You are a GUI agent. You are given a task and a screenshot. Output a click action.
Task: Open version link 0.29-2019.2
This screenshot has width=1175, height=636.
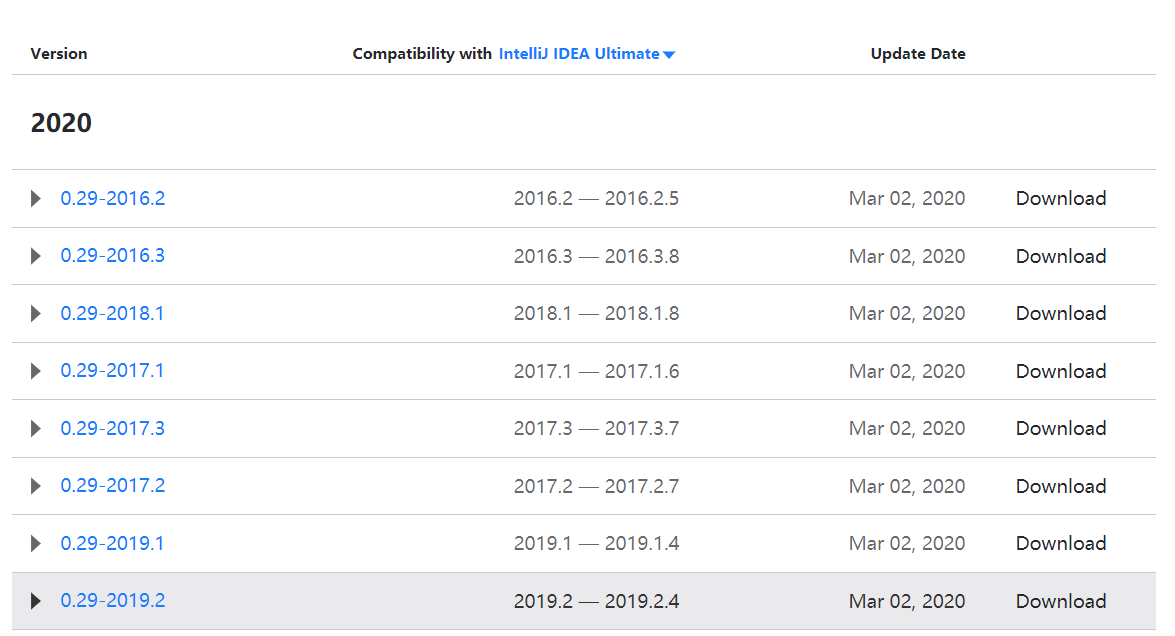click(113, 600)
